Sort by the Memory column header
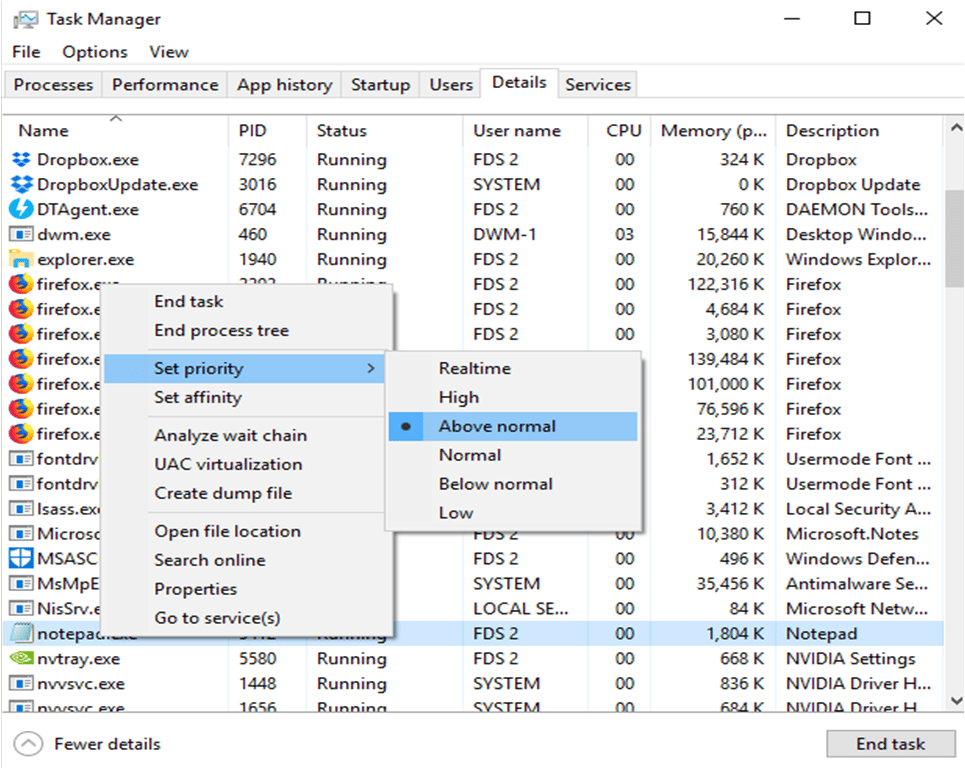 (713, 130)
